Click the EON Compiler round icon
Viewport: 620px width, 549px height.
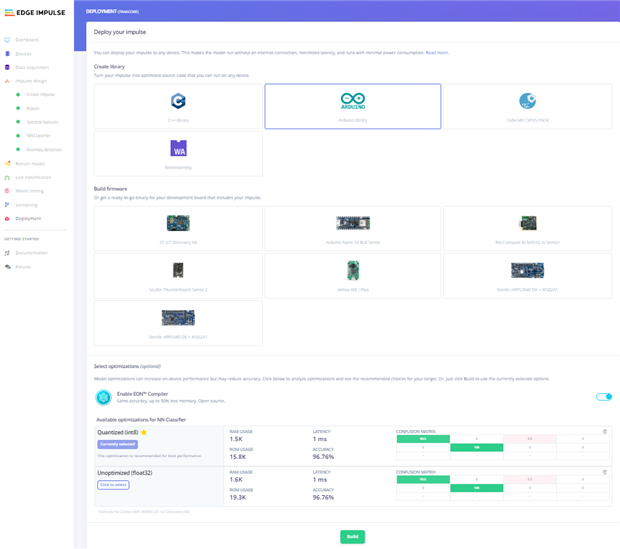pyautogui.click(x=104, y=398)
